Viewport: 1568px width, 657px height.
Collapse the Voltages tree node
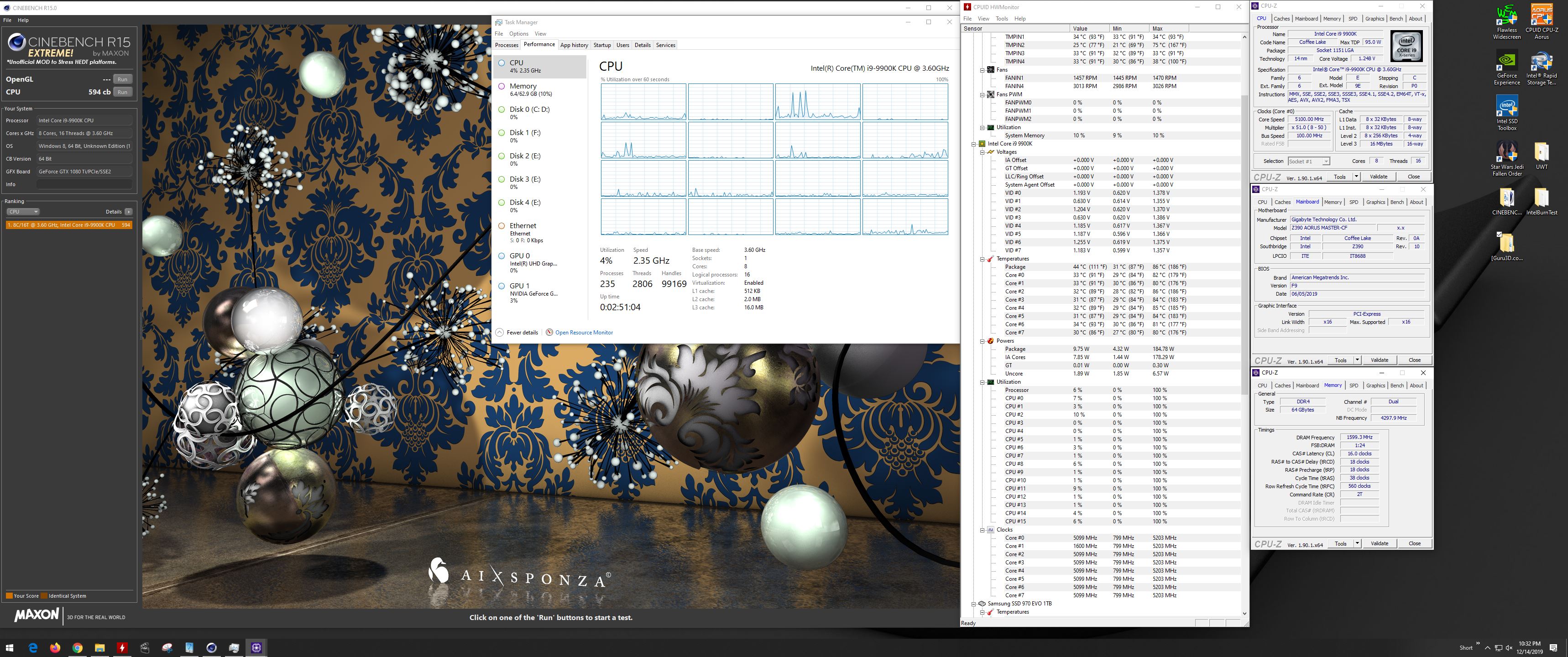pyautogui.click(x=982, y=152)
